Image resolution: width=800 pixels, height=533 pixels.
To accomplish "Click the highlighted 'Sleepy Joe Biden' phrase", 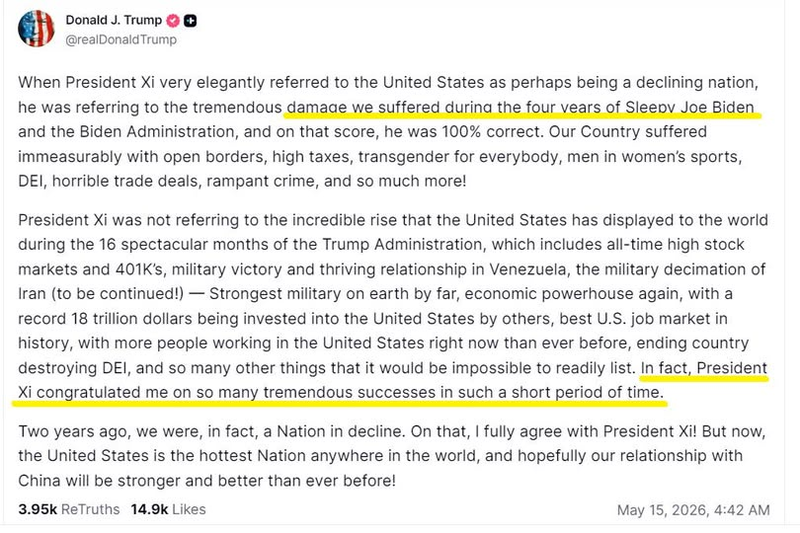I will click(x=690, y=107).
